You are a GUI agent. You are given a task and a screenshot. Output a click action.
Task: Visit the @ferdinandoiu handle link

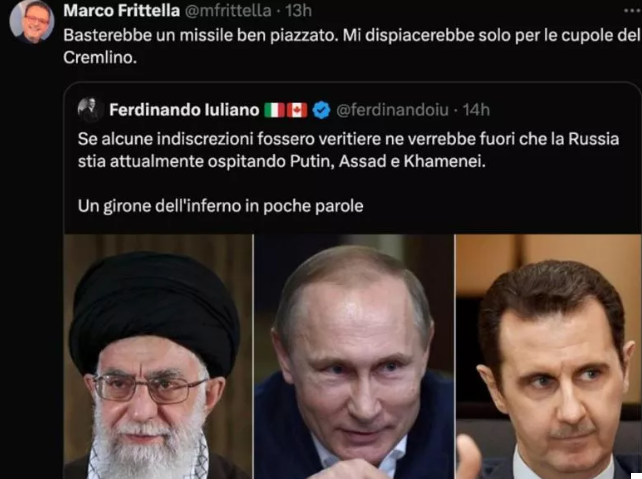392,110
